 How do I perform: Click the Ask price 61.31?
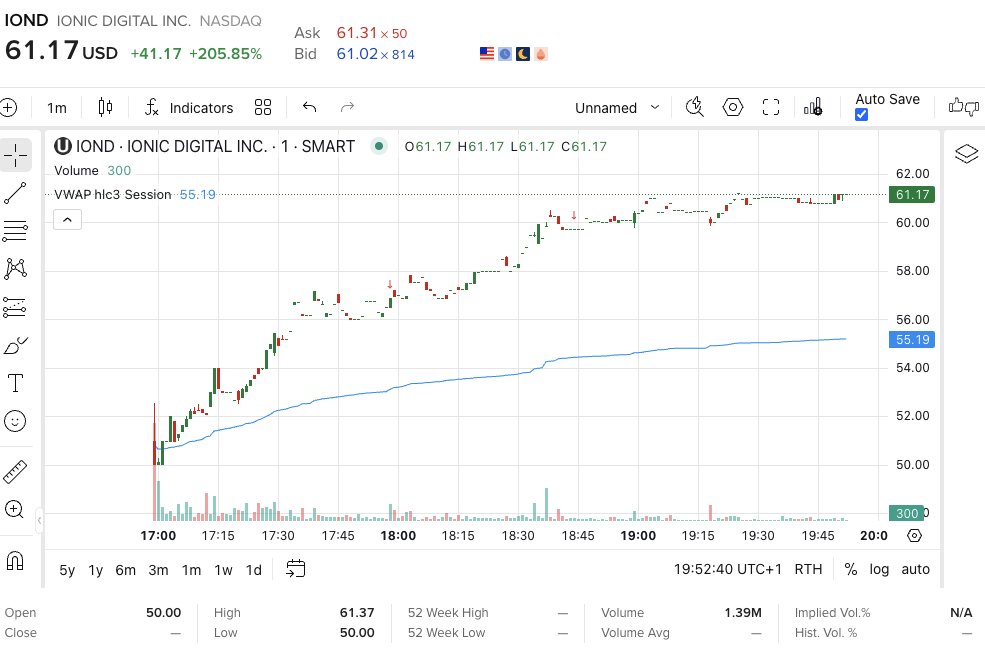click(357, 33)
